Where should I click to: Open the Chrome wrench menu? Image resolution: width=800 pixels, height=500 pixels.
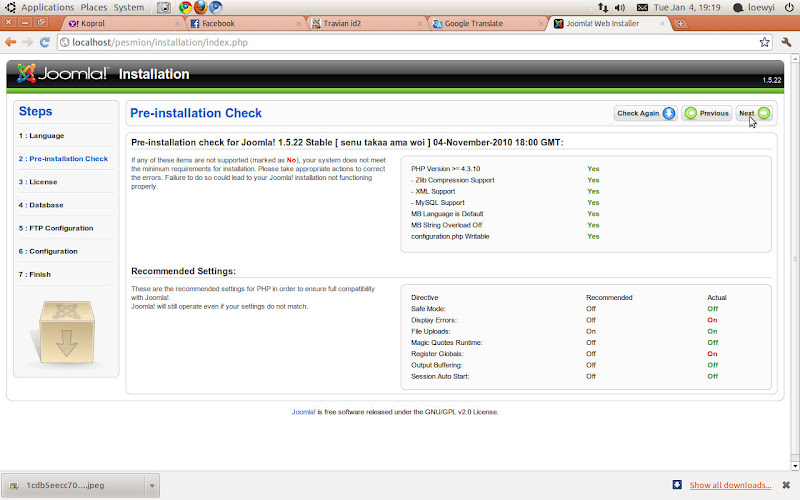786,42
